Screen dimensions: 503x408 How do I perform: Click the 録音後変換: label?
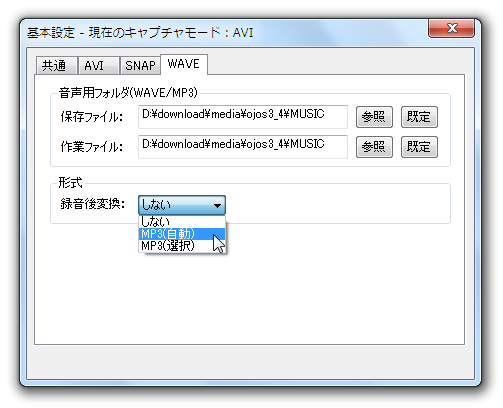tap(92, 204)
